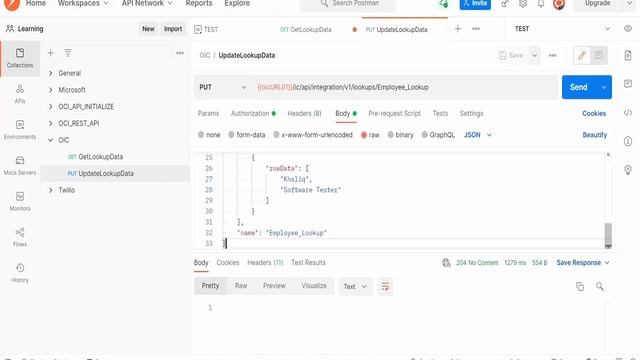This screenshot has height=360, width=640.
Task: Open the PUT method dropdown
Action: 222,87
